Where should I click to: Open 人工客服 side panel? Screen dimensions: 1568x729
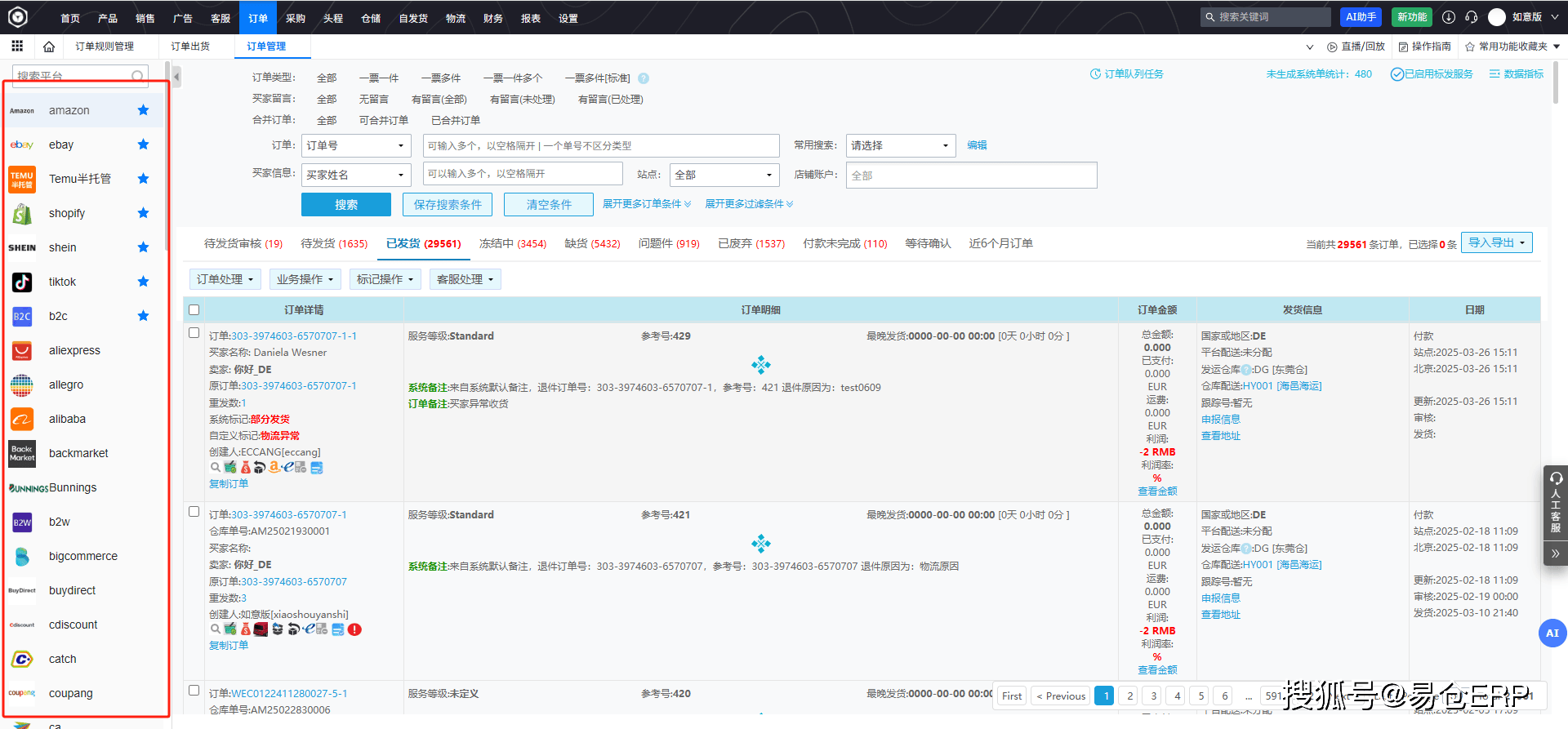click(x=1555, y=502)
